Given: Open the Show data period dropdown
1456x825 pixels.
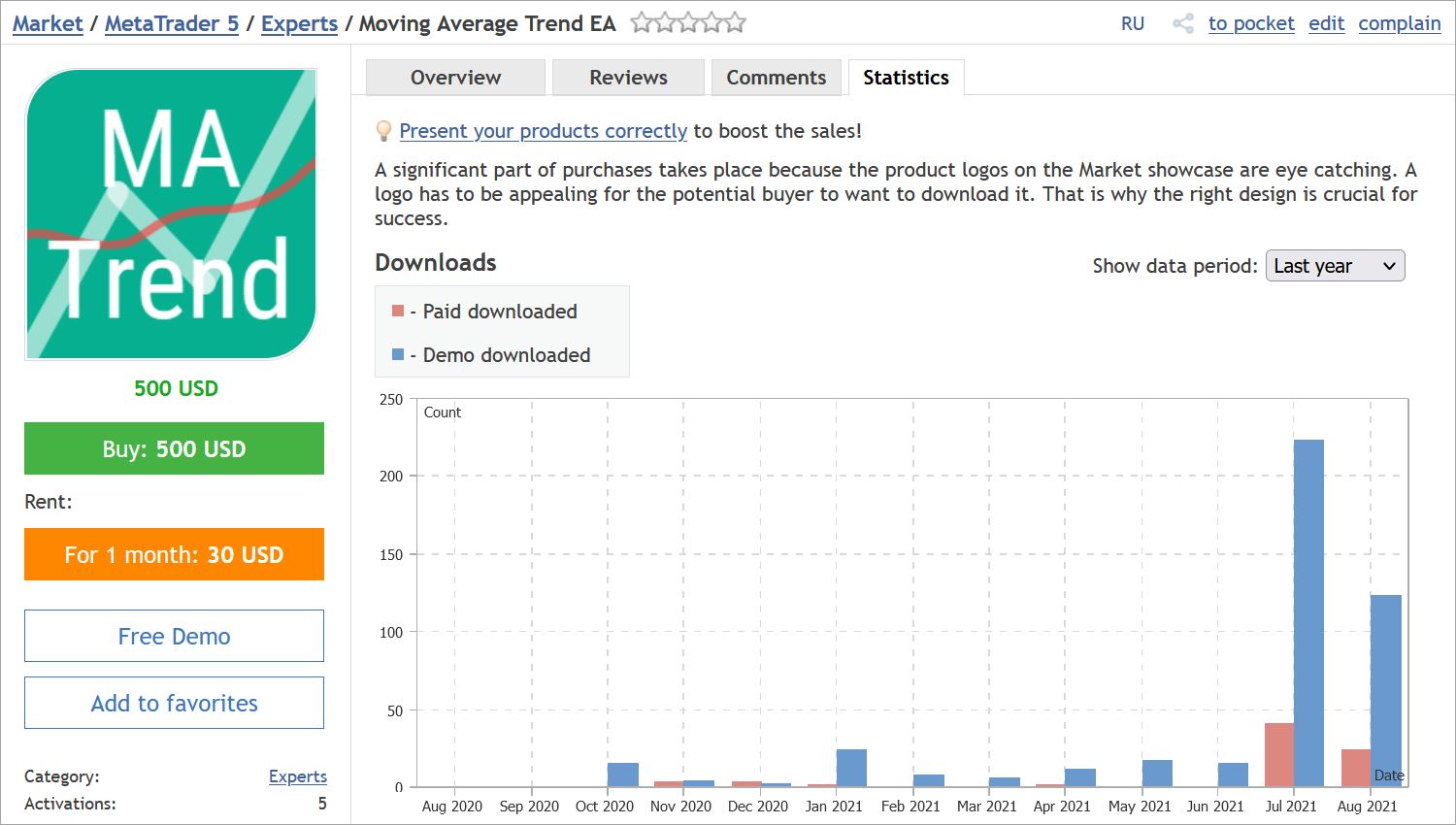Looking at the screenshot, I should [1335, 265].
